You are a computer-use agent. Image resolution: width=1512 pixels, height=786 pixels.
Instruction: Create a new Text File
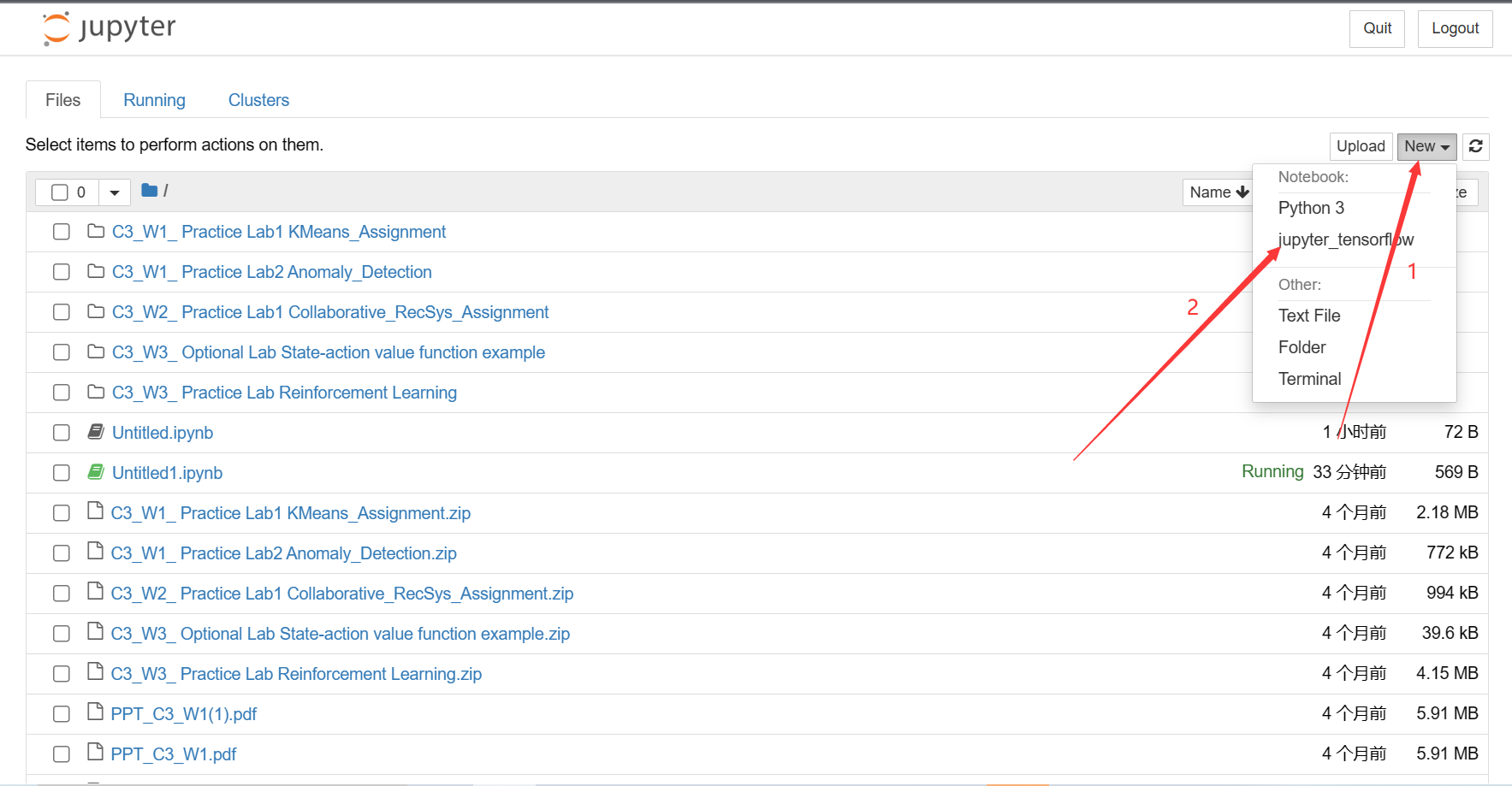[x=1309, y=316]
